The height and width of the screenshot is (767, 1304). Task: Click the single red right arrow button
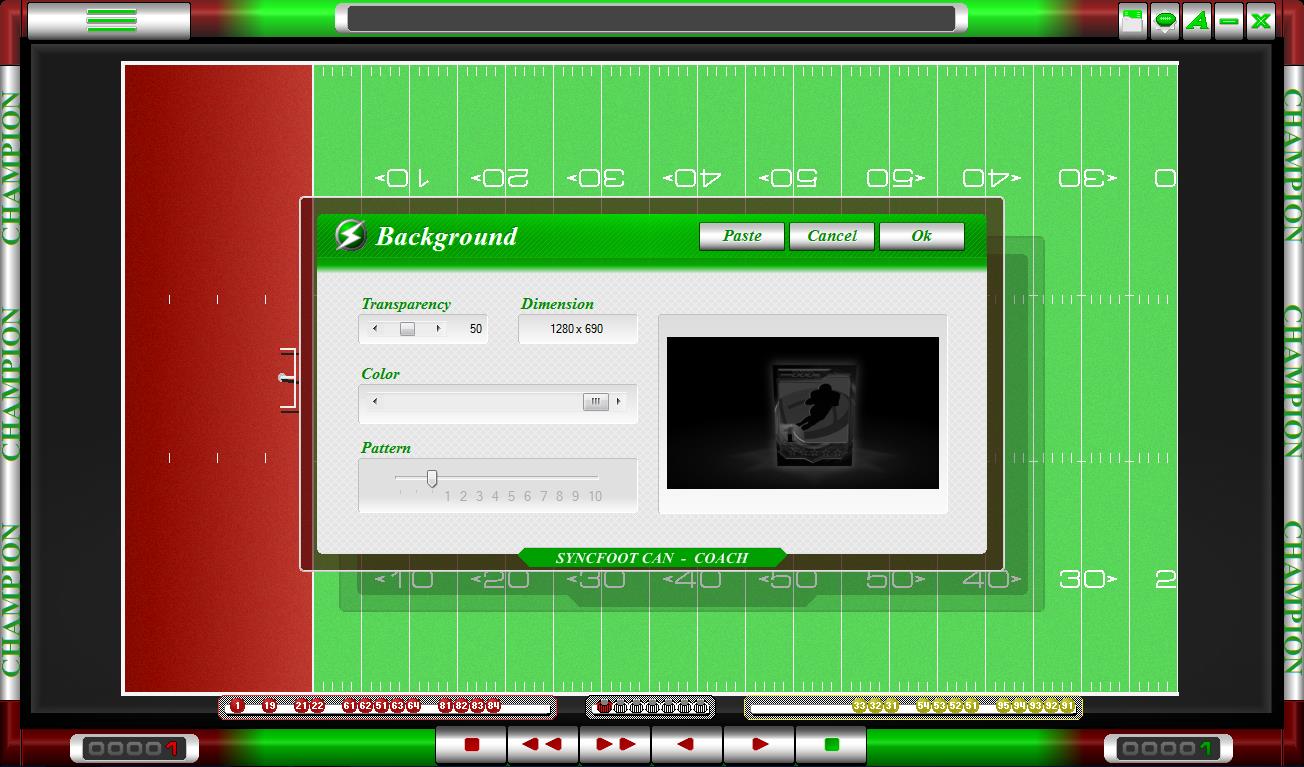click(759, 745)
